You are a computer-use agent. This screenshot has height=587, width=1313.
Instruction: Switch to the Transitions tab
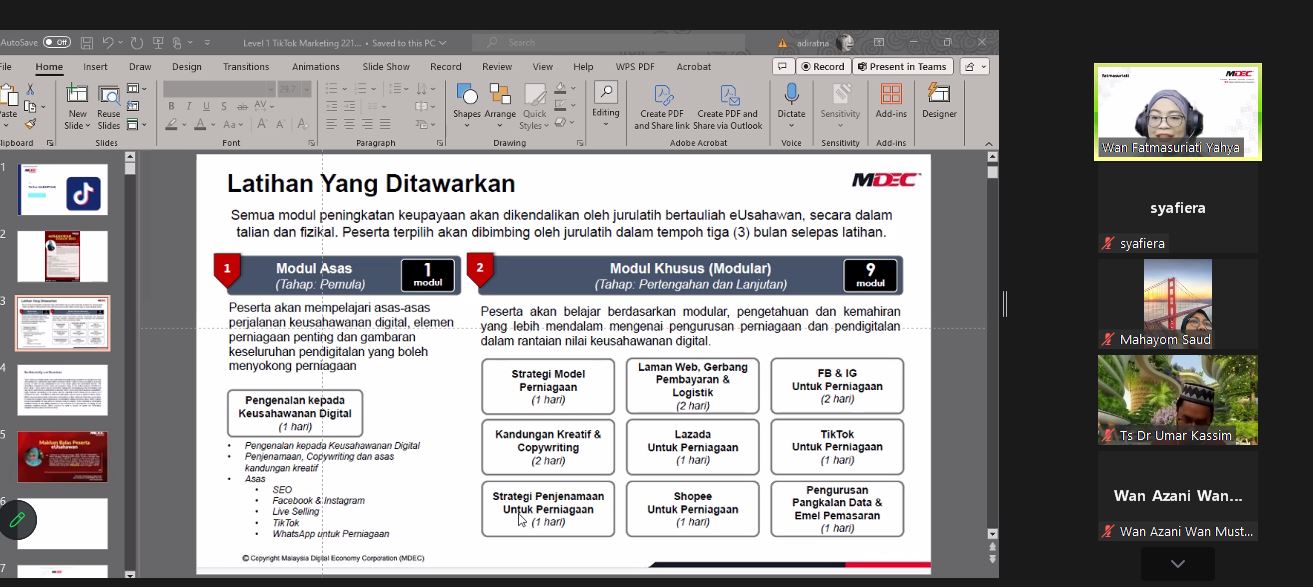pyautogui.click(x=246, y=67)
